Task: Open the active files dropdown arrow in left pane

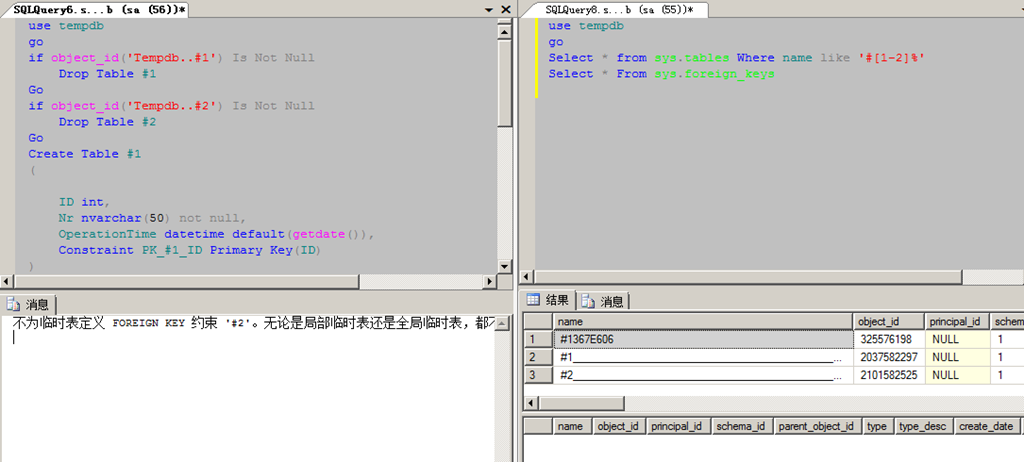Action: pyautogui.click(x=489, y=9)
